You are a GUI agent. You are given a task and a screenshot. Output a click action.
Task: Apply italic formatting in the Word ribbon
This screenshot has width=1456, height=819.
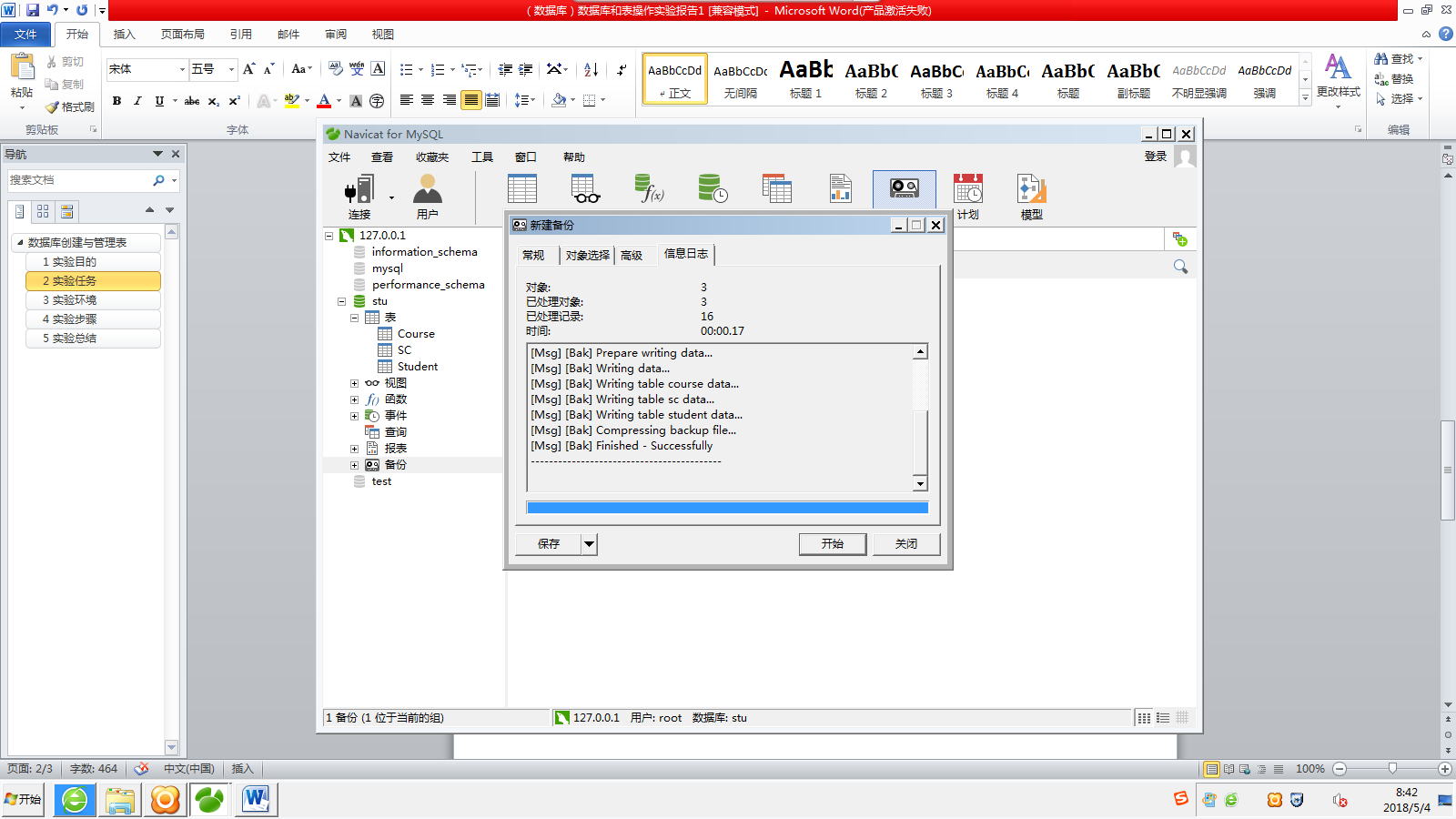tap(137, 101)
